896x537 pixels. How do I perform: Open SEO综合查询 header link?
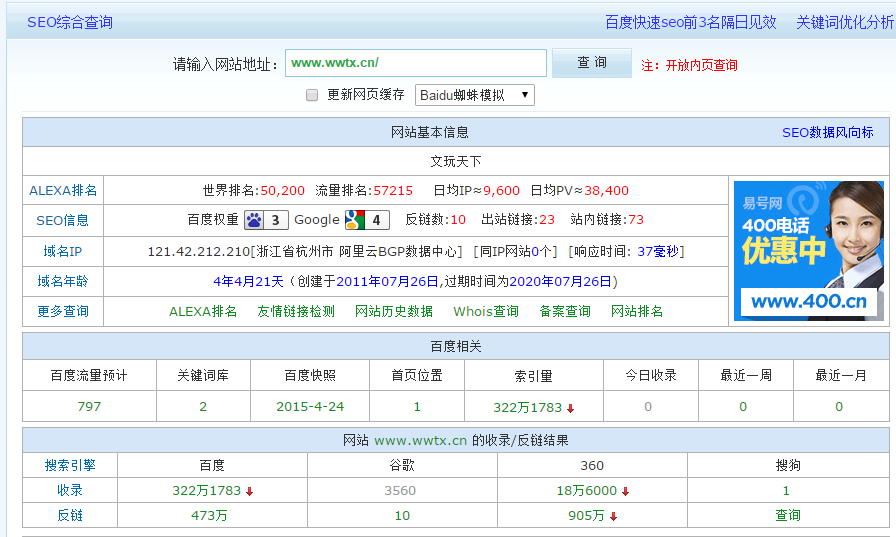pyautogui.click(x=70, y=22)
